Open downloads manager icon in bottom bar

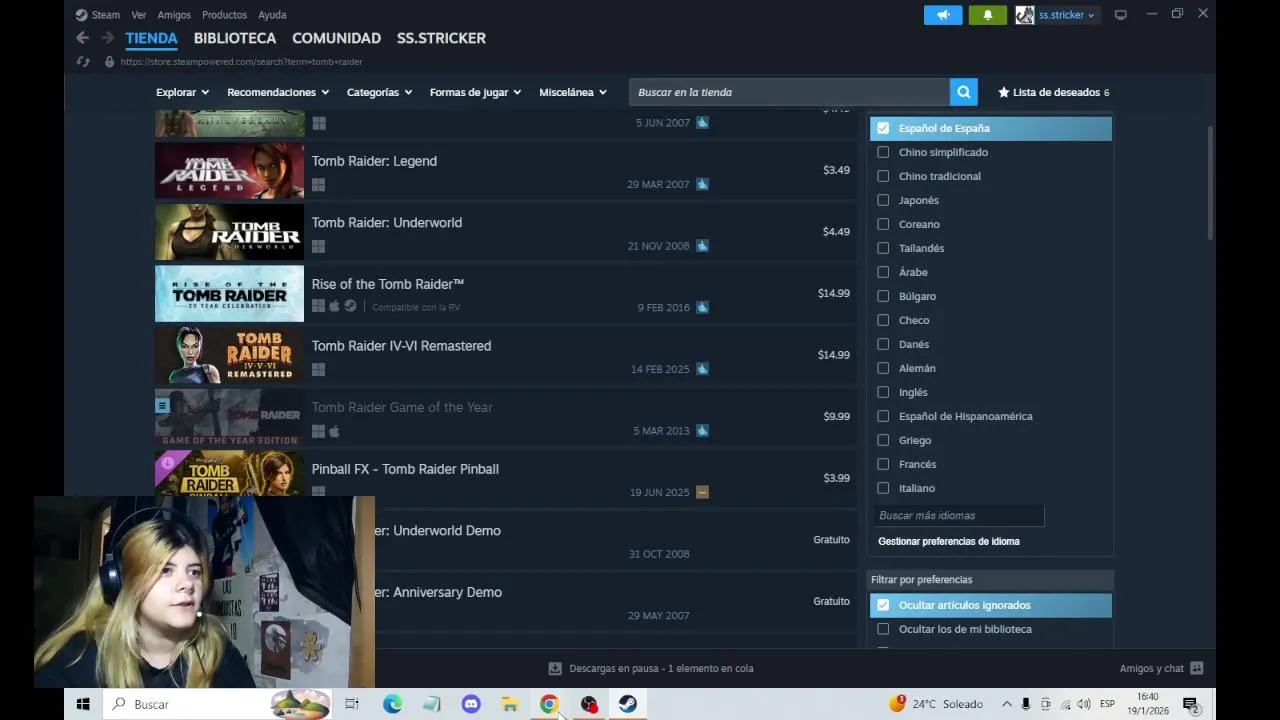555,668
